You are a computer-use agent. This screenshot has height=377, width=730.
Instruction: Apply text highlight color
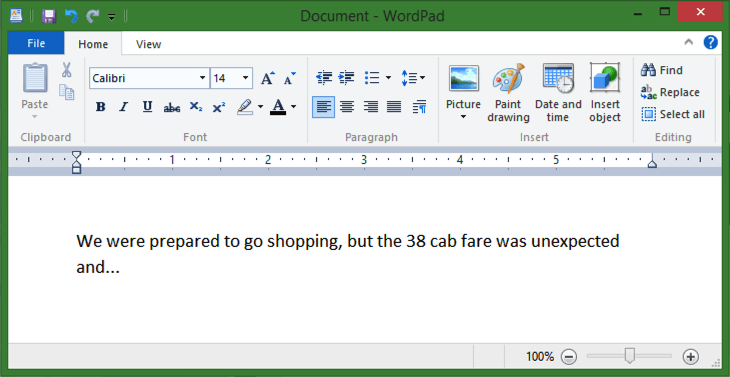point(245,107)
